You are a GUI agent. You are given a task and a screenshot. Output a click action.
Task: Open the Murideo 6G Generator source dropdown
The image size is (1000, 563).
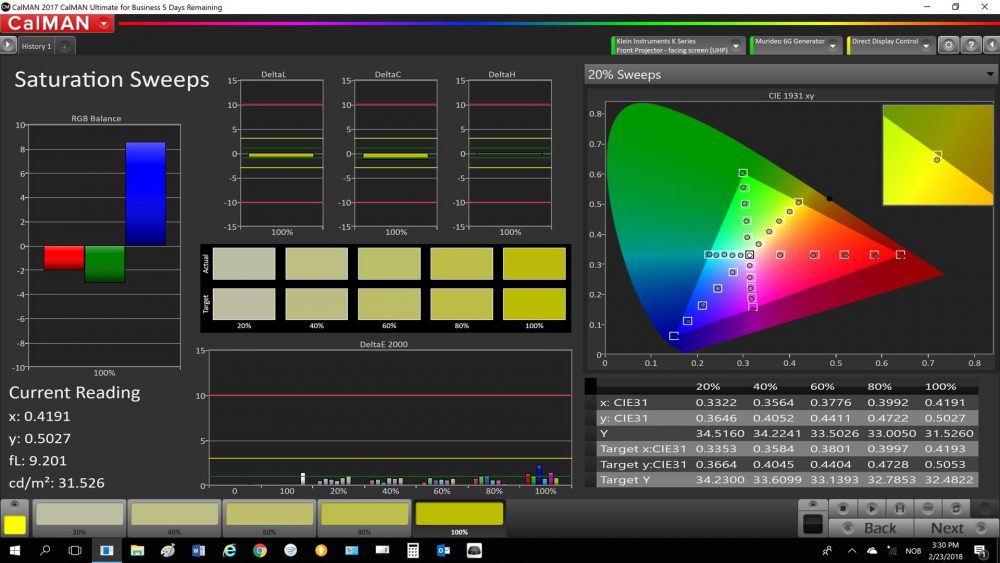tap(832, 45)
